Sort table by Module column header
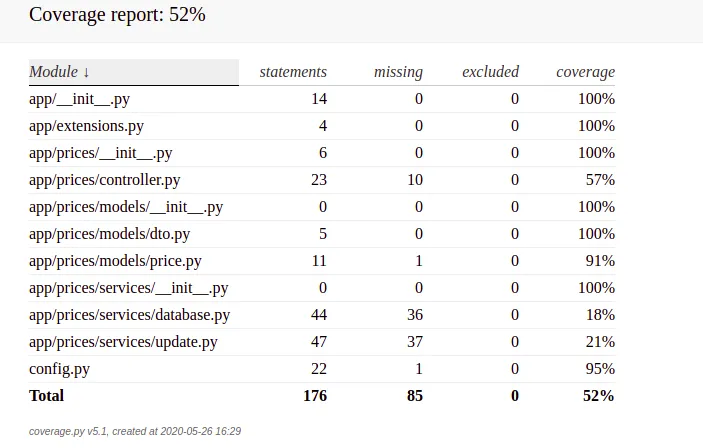The height and width of the screenshot is (448, 703). (x=60, y=72)
